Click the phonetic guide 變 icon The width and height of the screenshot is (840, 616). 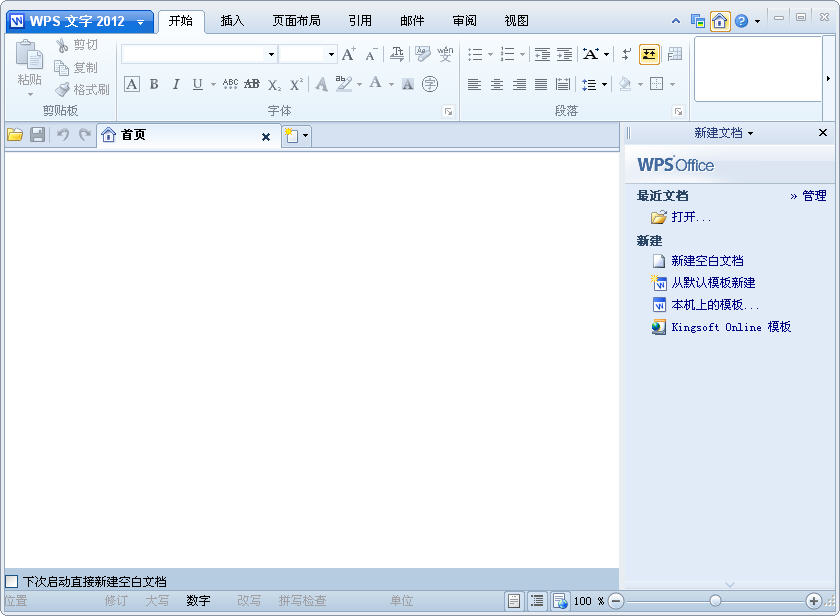(445, 54)
